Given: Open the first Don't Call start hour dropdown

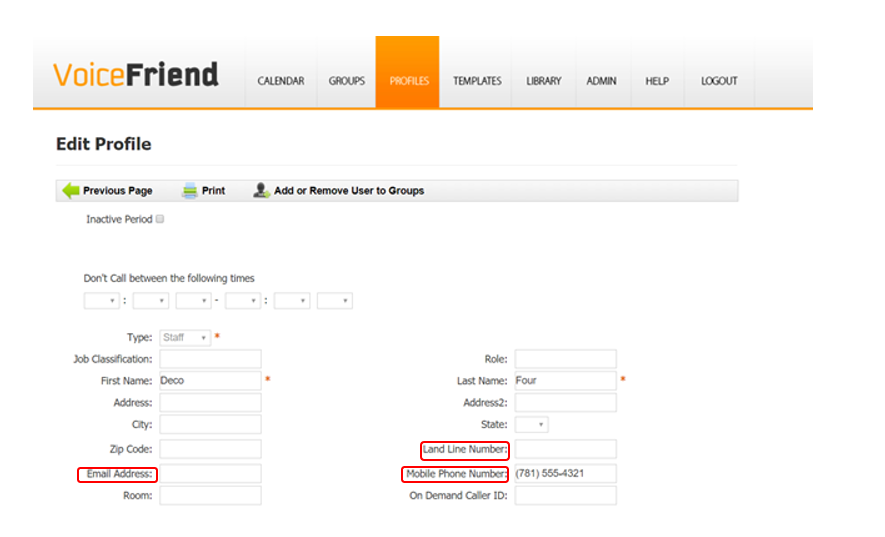Looking at the screenshot, I should (102, 300).
